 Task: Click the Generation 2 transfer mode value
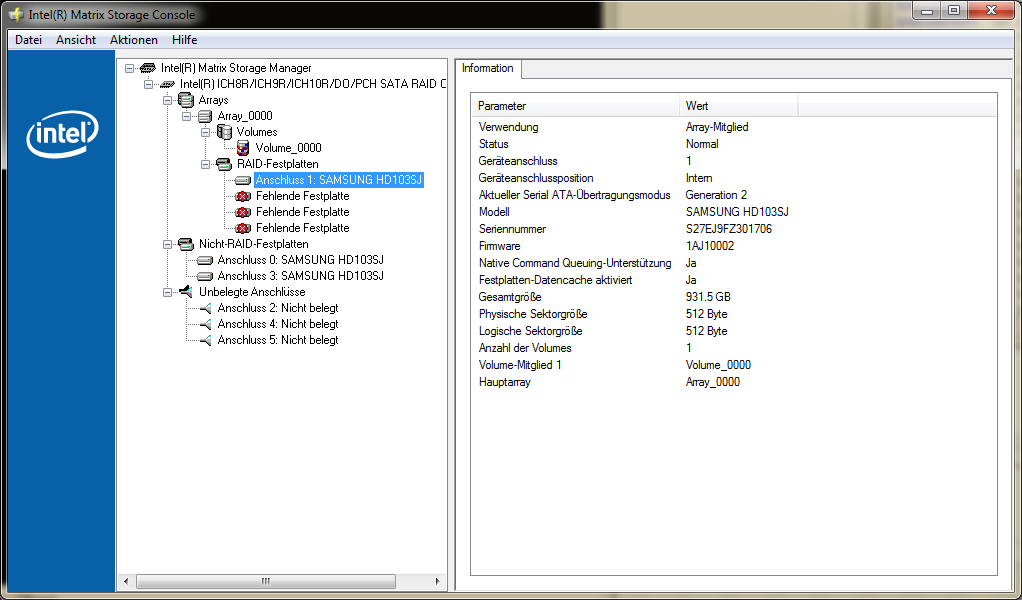716,195
